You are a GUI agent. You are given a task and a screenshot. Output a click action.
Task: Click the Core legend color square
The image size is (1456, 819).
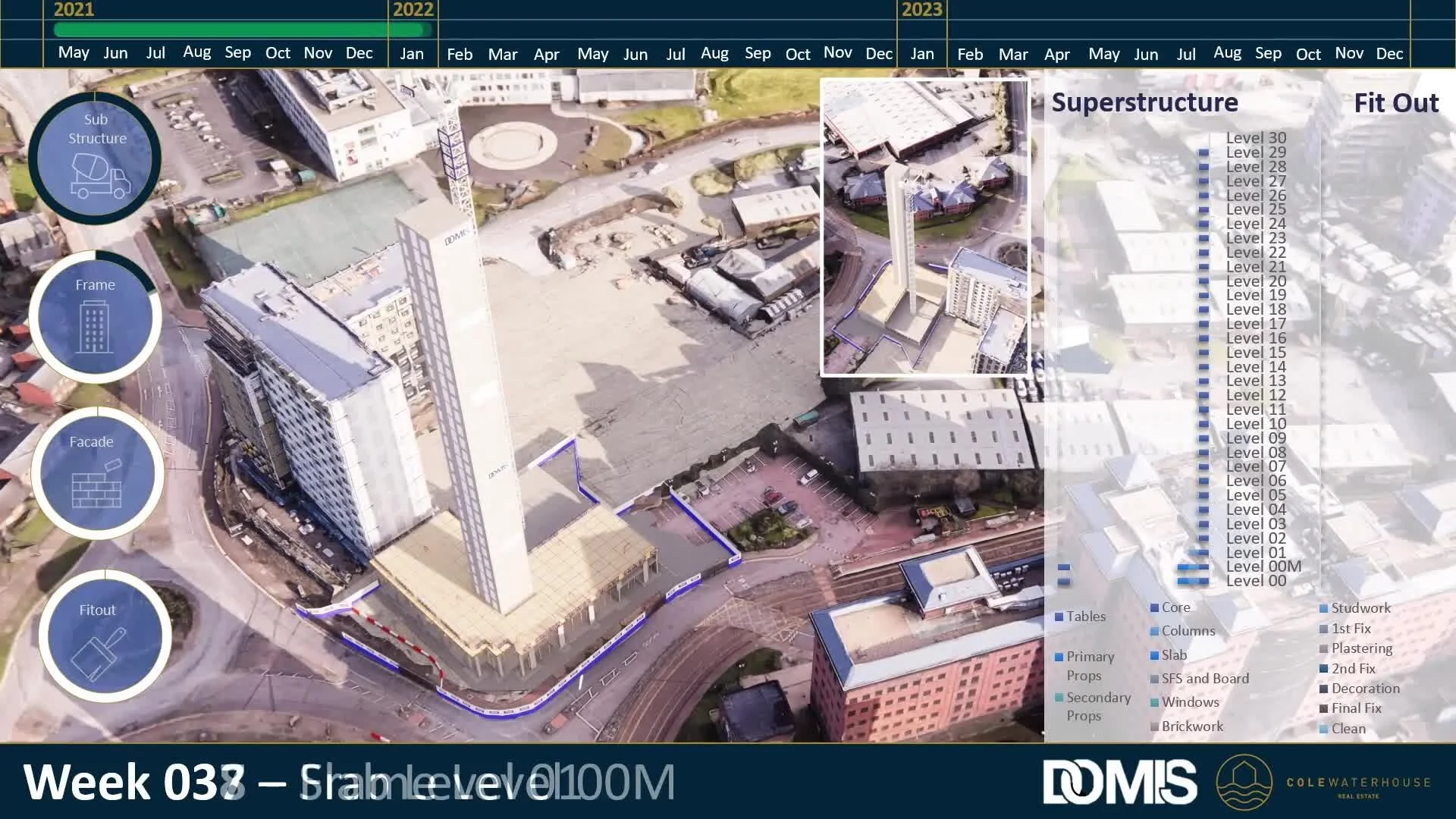(x=1154, y=607)
